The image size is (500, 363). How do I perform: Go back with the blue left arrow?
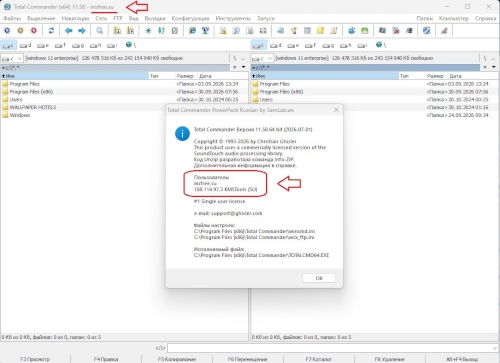(x=69, y=31)
